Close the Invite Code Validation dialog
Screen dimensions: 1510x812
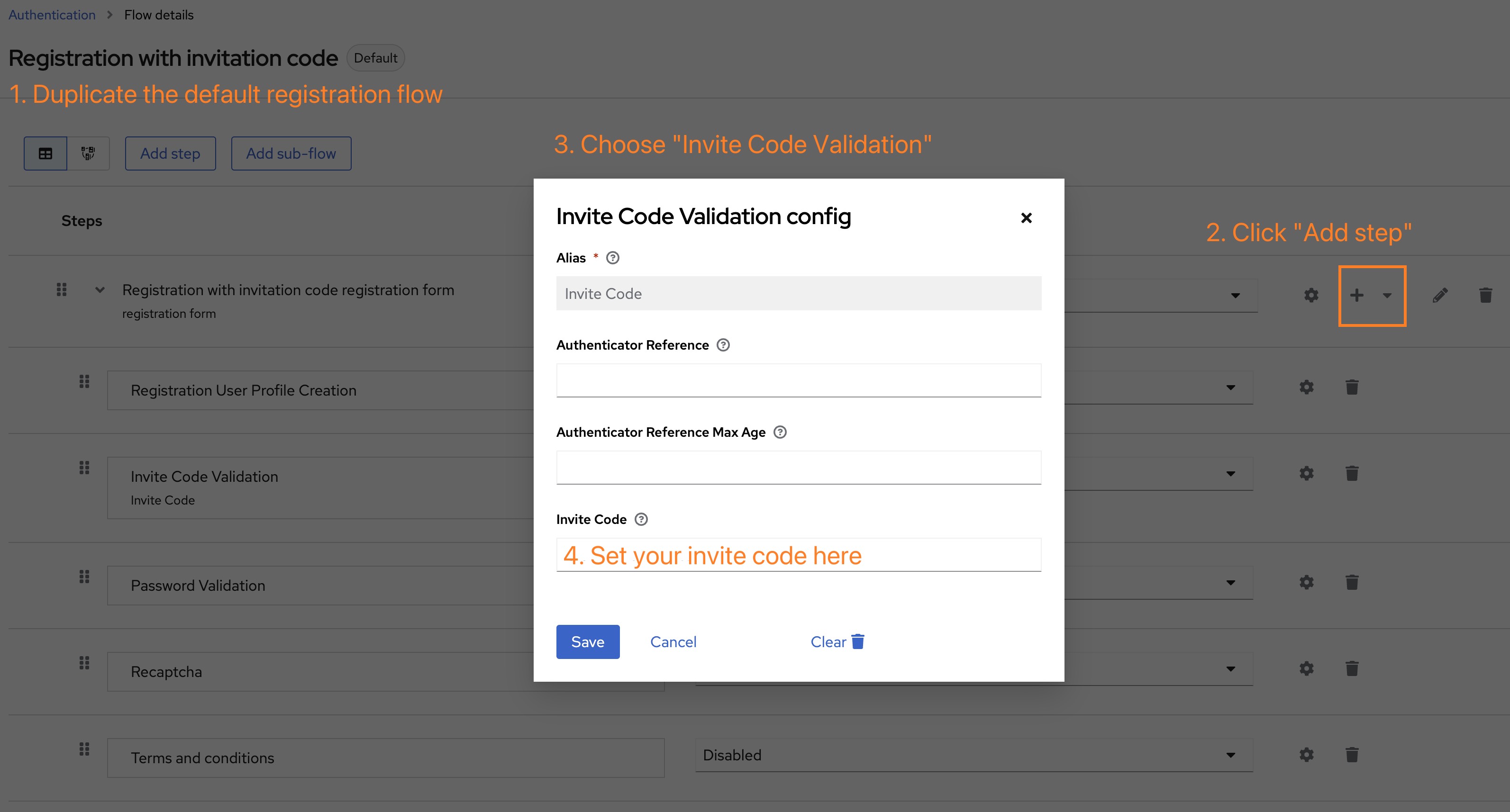click(x=1026, y=218)
